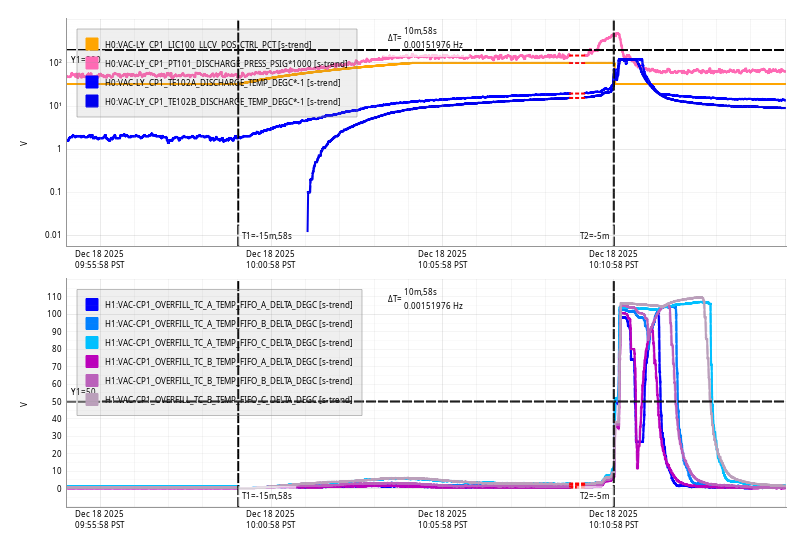Click the T2=-5m cursor label in bottom plot
This screenshot has height=551, width=804.
[595, 496]
